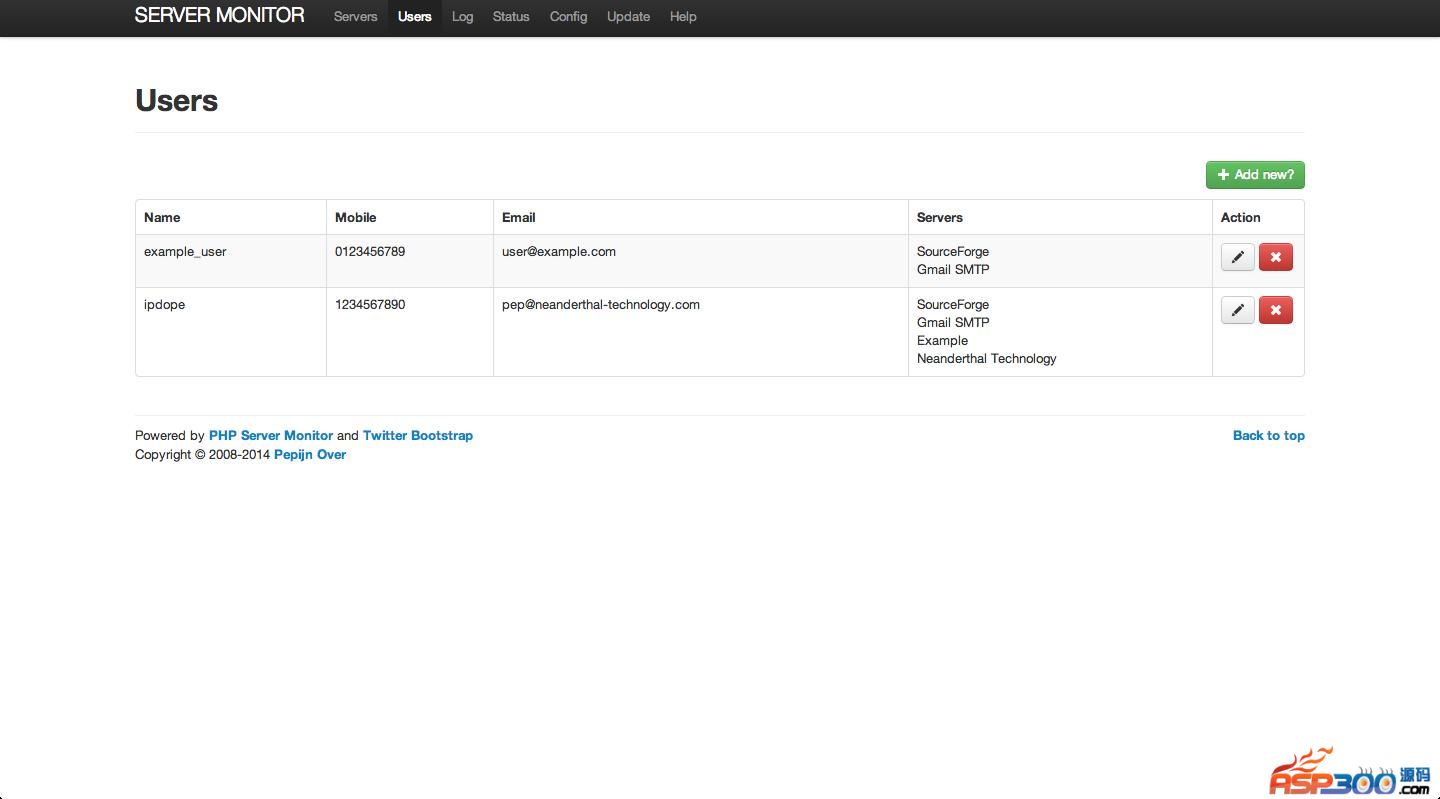Go to the Log page
1440x799 pixels.
pyautogui.click(x=462, y=17)
